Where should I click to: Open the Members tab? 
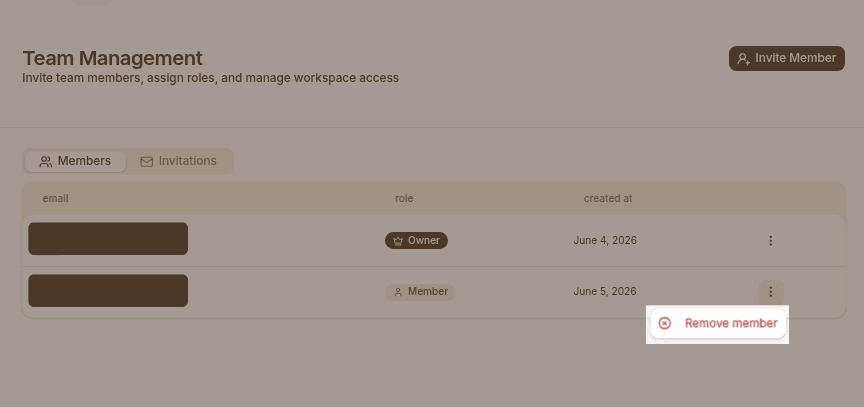75,161
